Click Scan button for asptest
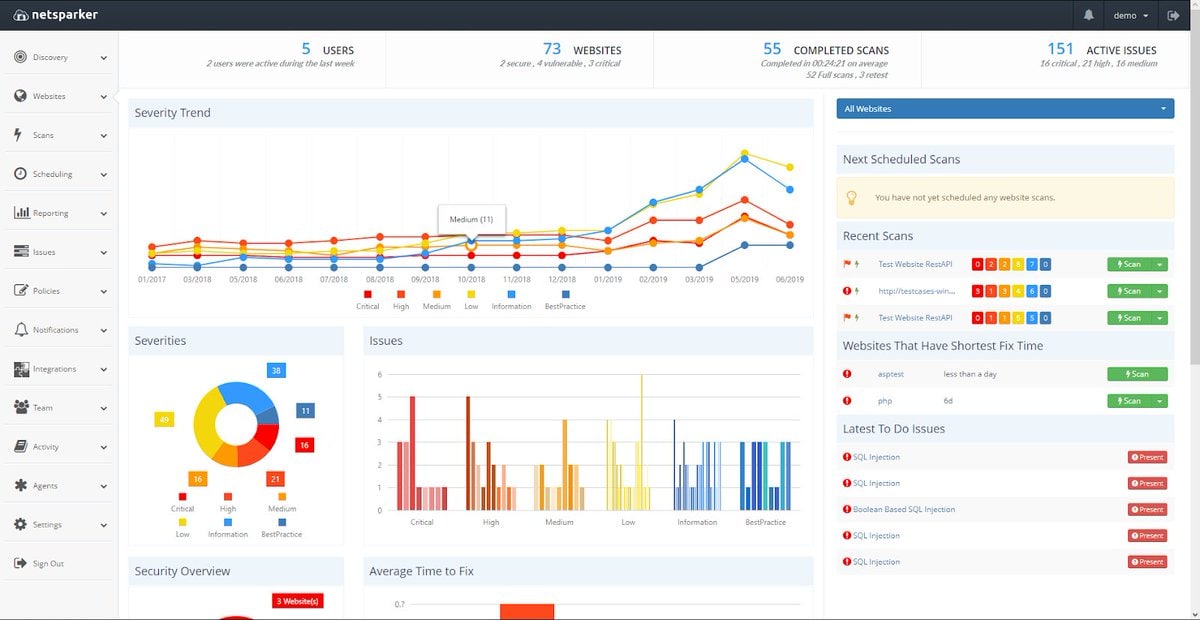This screenshot has width=1200, height=620. pos(1137,374)
